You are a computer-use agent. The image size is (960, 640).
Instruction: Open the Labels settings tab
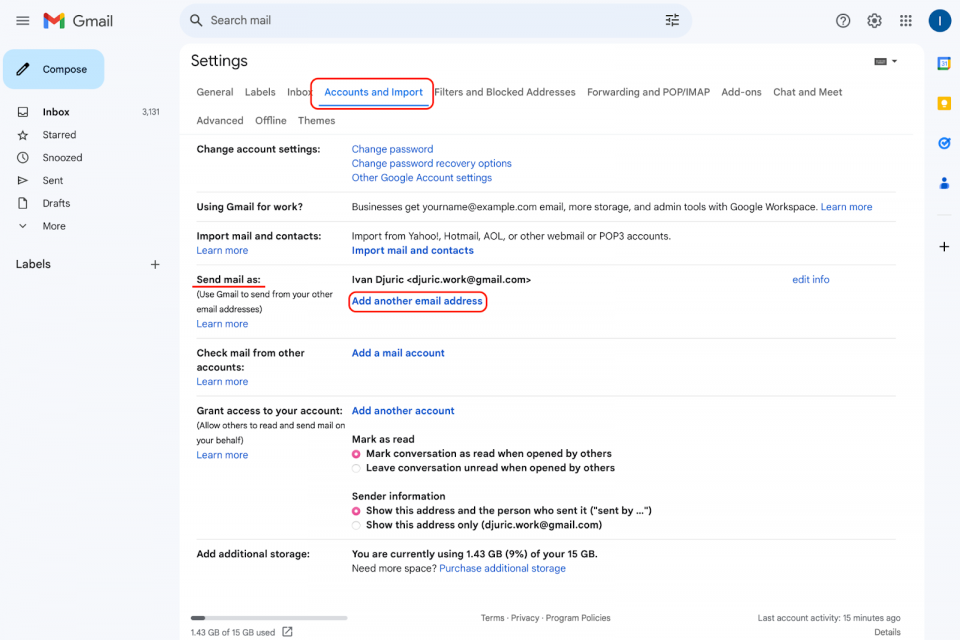[x=260, y=91]
